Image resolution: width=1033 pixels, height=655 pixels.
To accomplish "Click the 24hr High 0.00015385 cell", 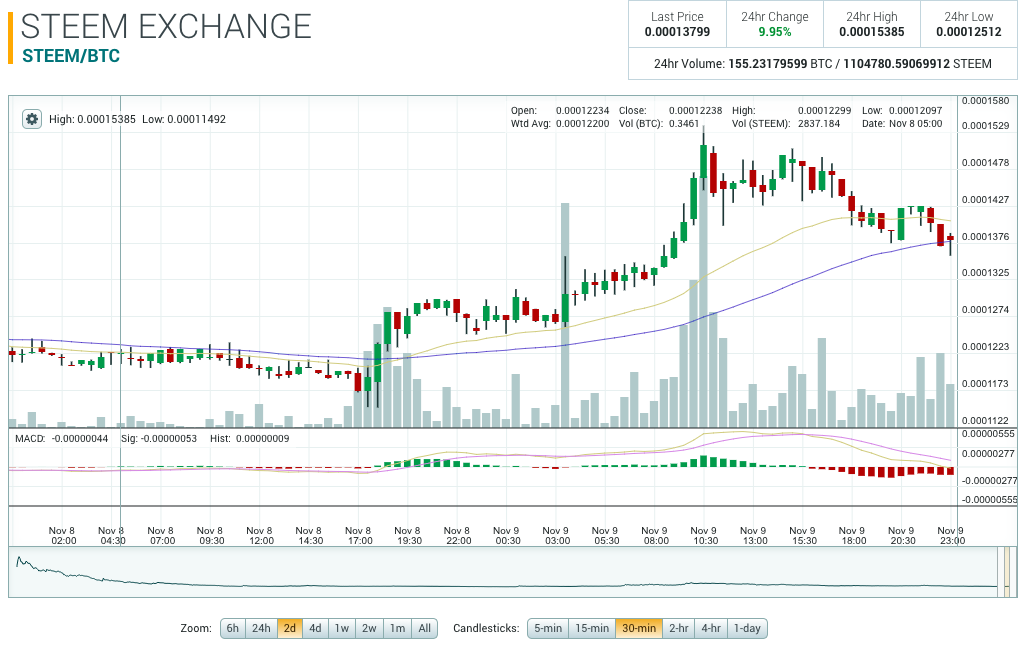I will pyautogui.click(x=872, y=24).
